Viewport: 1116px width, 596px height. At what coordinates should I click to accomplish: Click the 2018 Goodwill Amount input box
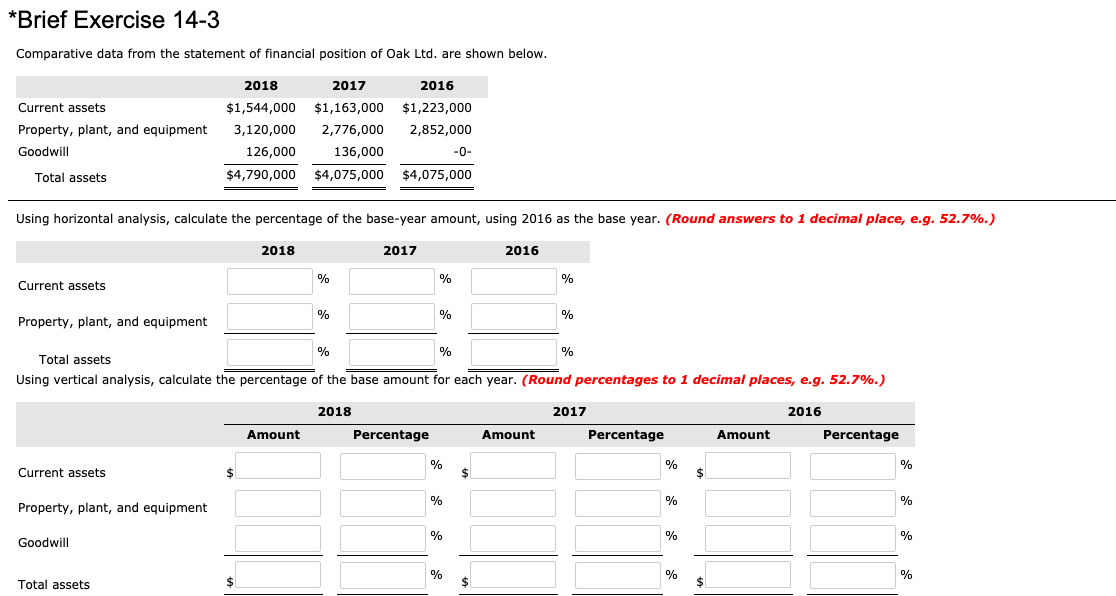277,538
